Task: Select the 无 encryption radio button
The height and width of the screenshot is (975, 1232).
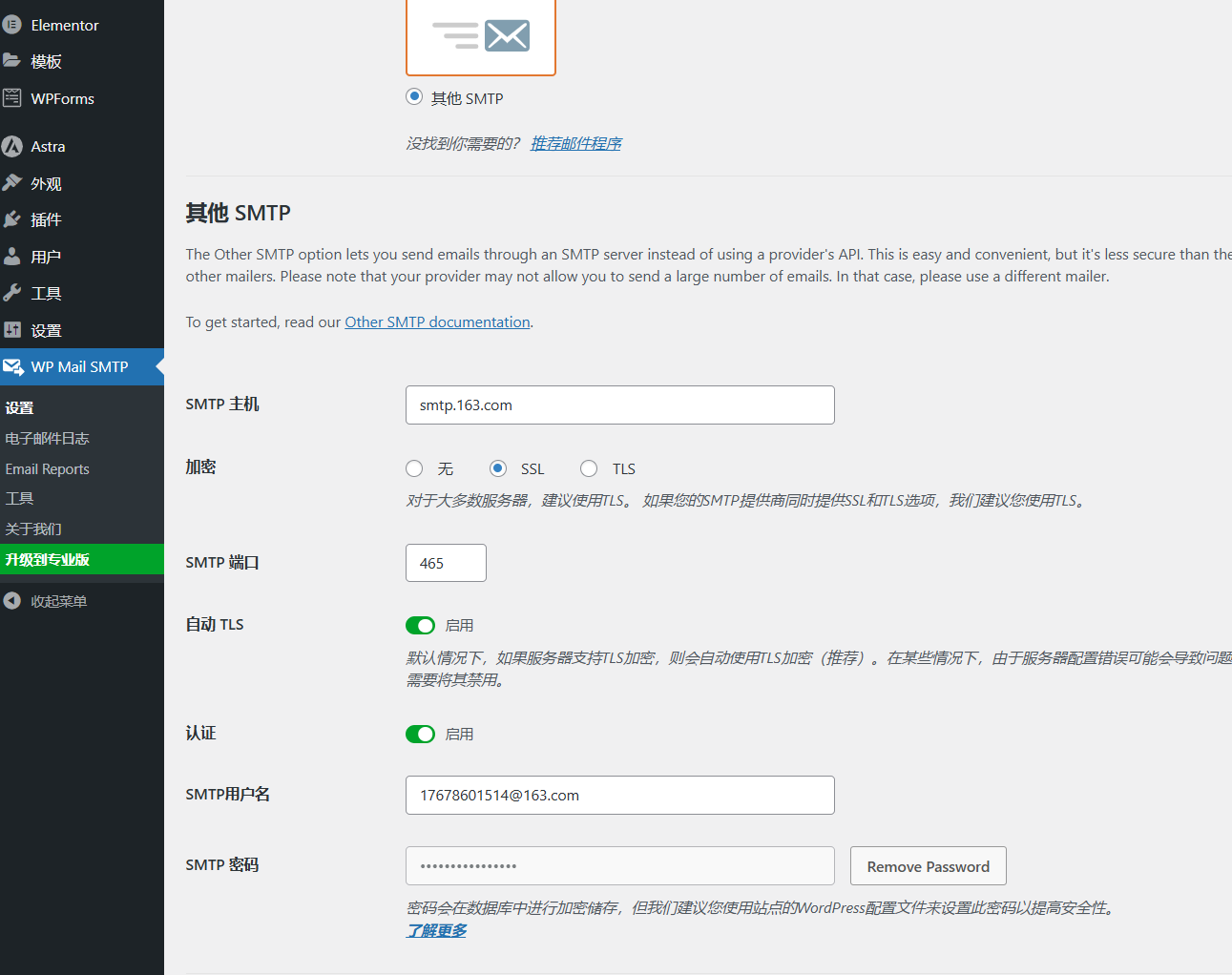Action: coord(414,468)
